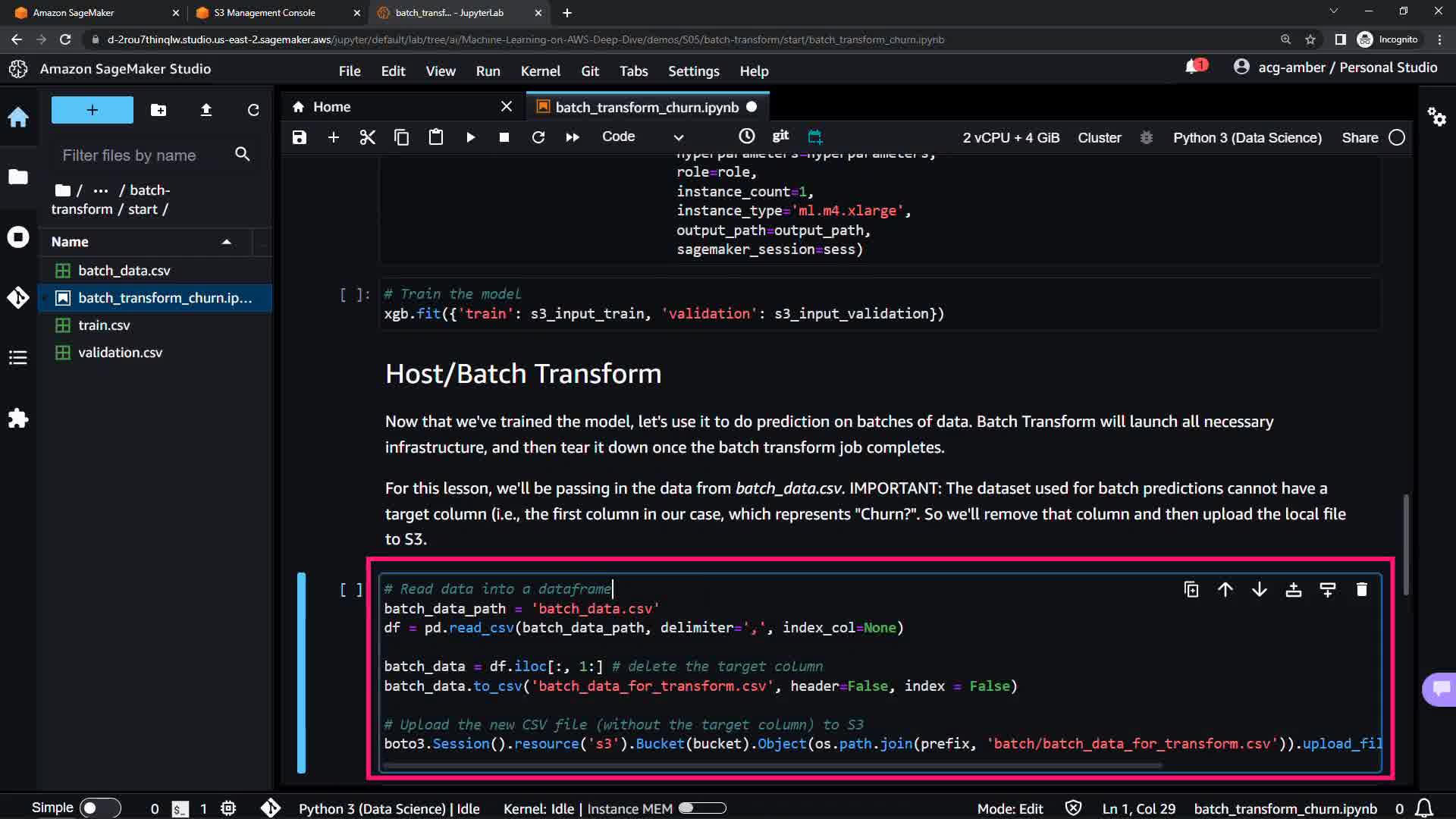Toggle the Instance MEM switch
1456x819 pixels.
pyautogui.click(x=701, y=808)
